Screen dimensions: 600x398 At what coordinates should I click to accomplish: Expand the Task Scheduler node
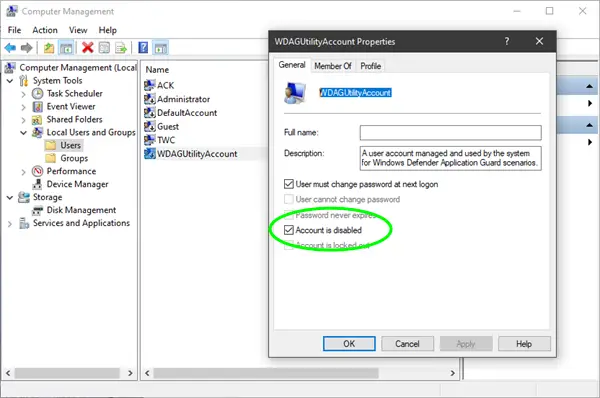pyautogui.click(x=23, y=94)
